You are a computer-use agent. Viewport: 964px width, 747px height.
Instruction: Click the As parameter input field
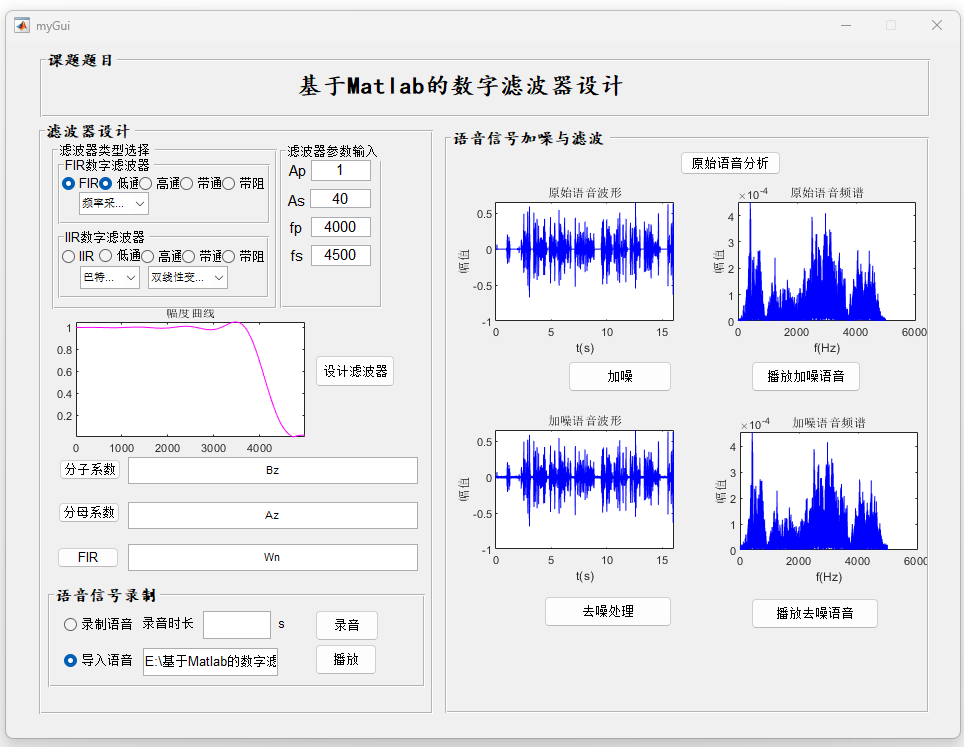click(x=341, y=199)
